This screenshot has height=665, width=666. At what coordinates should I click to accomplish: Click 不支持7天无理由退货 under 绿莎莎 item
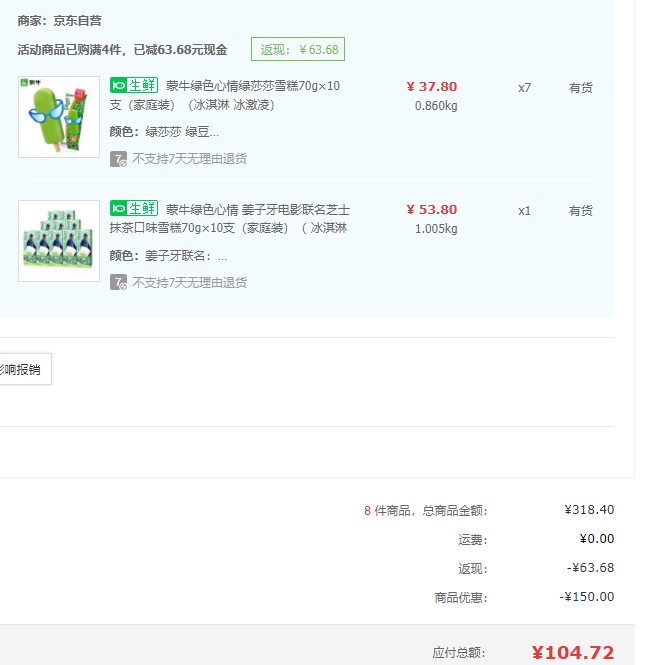189,159
